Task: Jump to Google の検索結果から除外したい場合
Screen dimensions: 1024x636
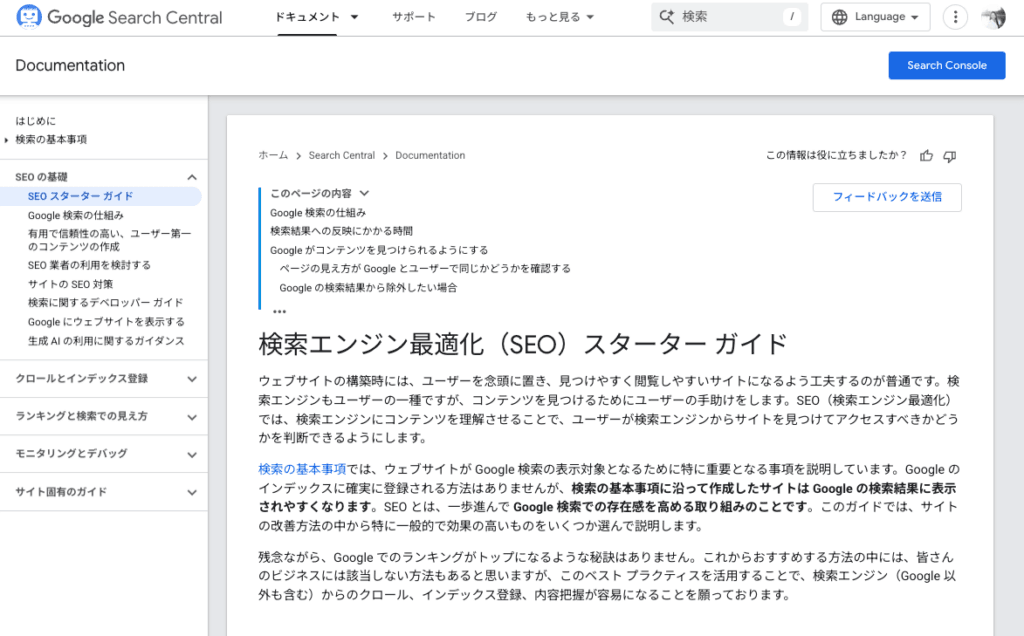Action: (x=368, y=288)
